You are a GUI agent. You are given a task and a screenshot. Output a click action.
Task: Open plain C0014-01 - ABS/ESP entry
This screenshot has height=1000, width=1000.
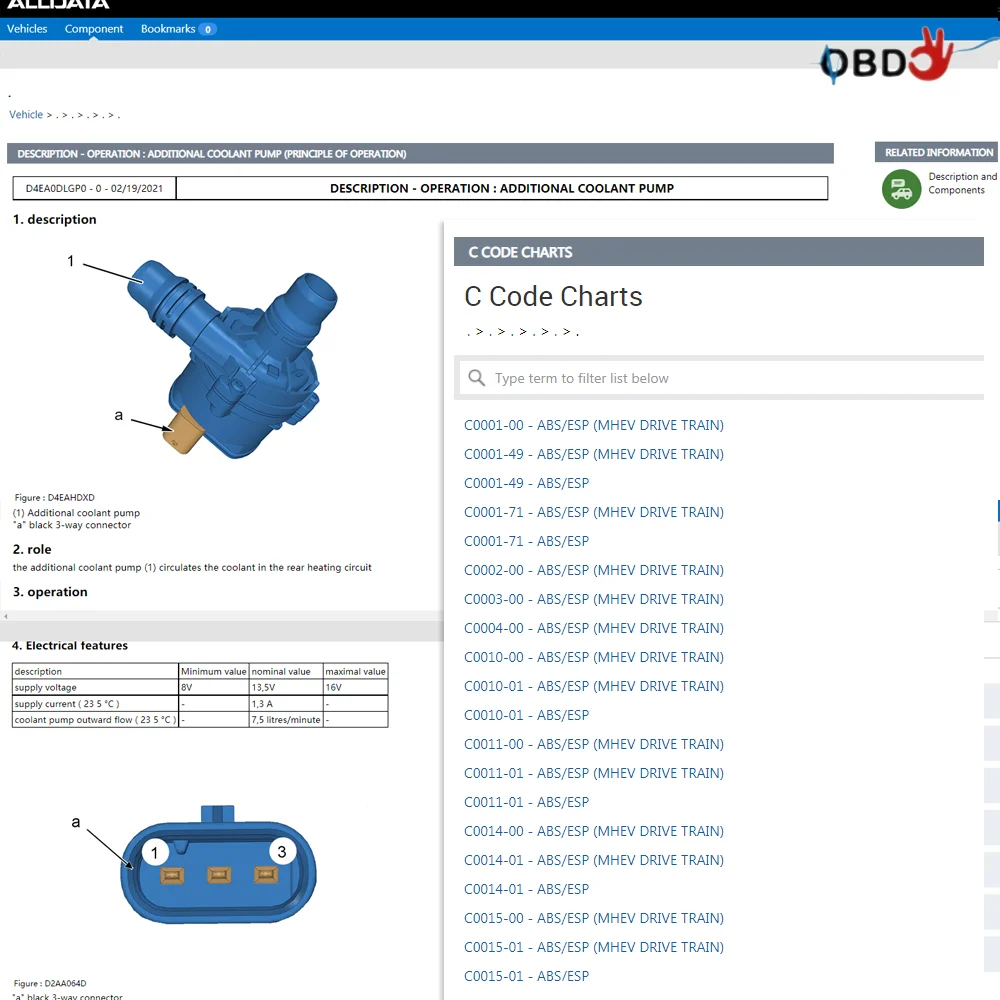(x=526, y=890)
